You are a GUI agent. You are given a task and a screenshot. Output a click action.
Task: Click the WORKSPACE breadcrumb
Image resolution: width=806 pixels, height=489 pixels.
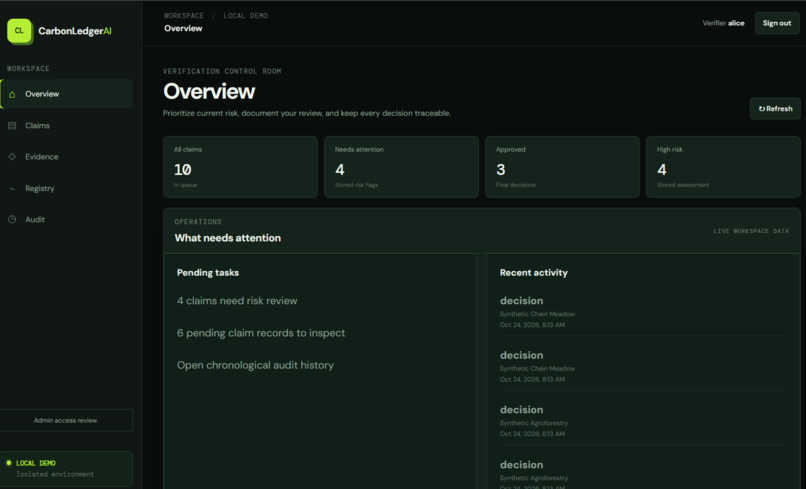coord(184,16)
